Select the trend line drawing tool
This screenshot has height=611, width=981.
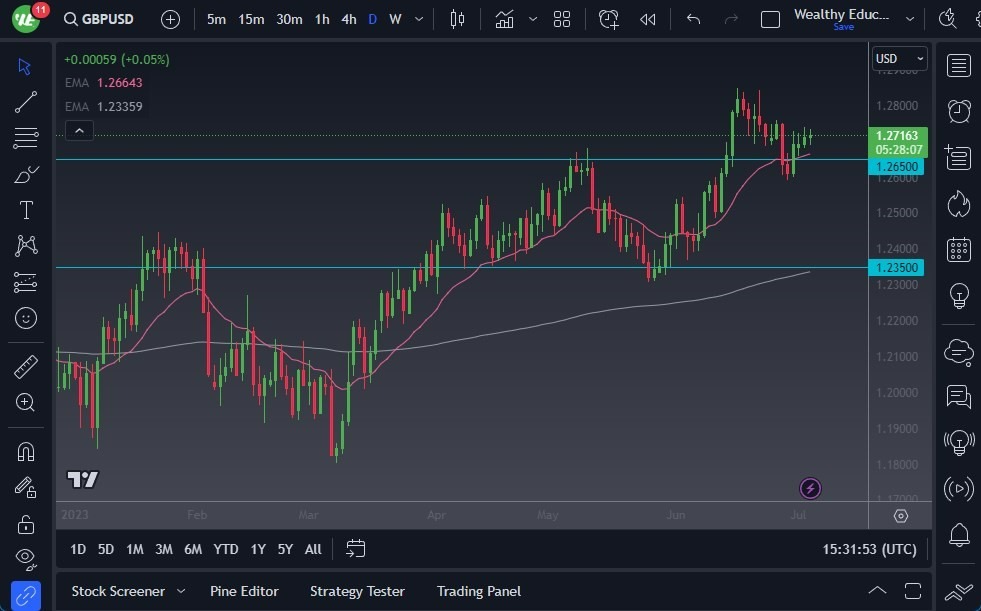tap(26, 102)
